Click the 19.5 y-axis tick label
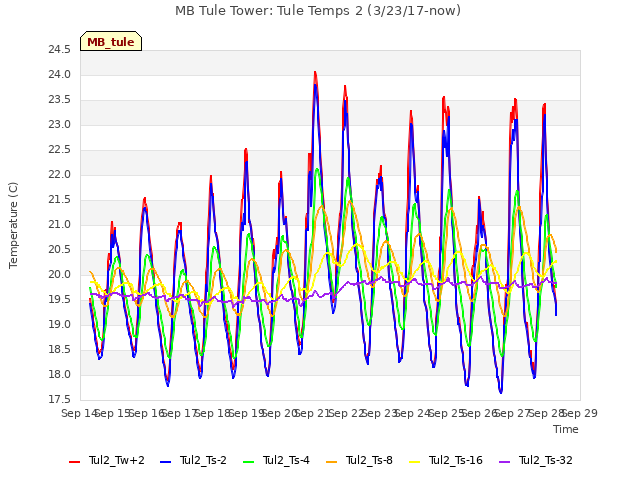This screenshot has width=640, height=480. click(60, 300)
